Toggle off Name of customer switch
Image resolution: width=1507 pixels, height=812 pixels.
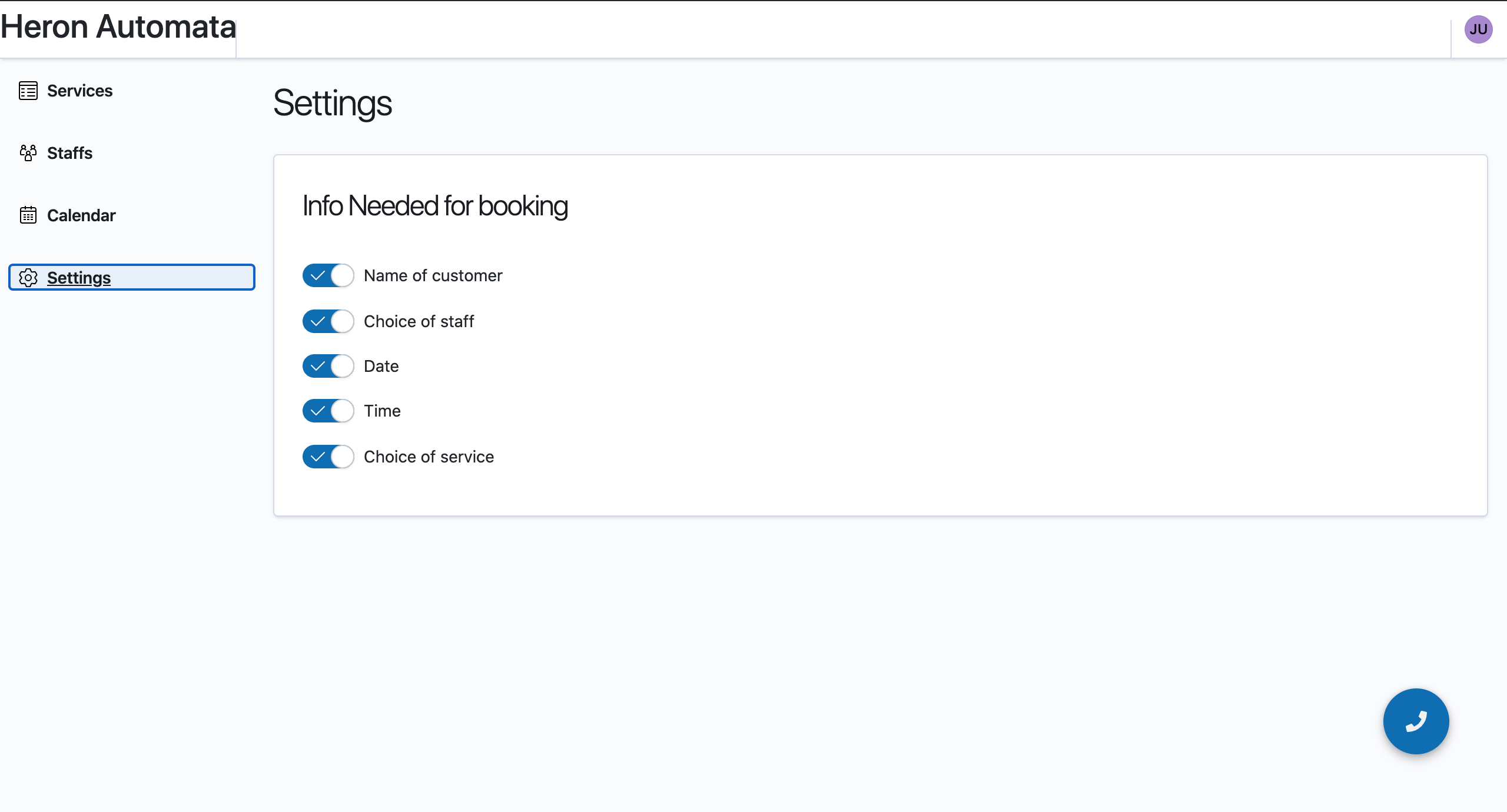click(x=328, y=275)
